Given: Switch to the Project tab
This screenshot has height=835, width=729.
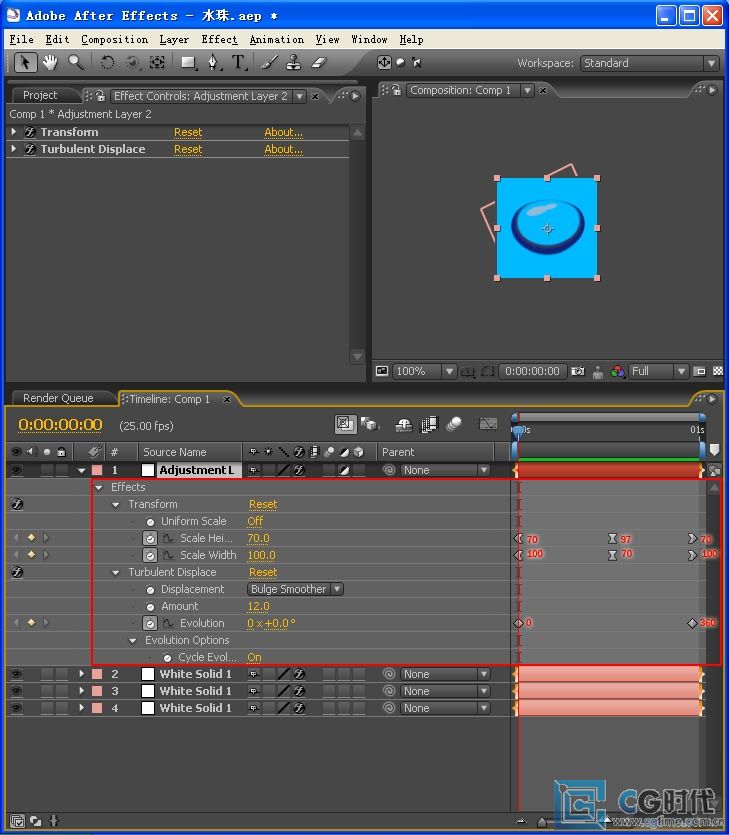Looking at the screenshot, I should click(x=40, y=95).
